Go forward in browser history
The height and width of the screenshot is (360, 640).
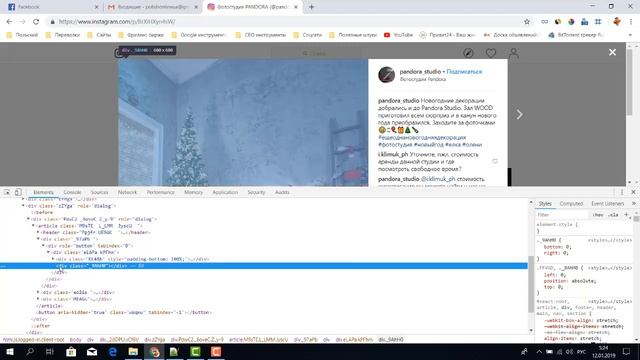(22, 22)
